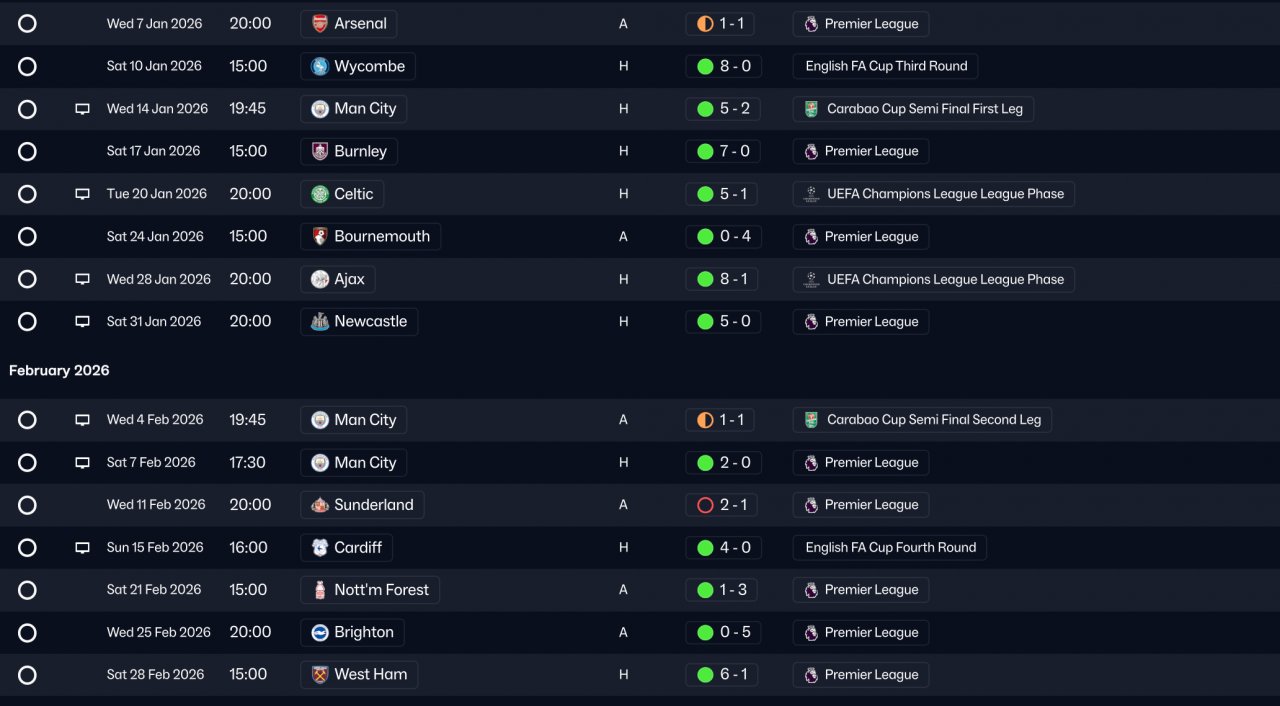Click the Celtic club badge icon
The height and width of the screenshot is (706, 1280).
tap(320, 194)
